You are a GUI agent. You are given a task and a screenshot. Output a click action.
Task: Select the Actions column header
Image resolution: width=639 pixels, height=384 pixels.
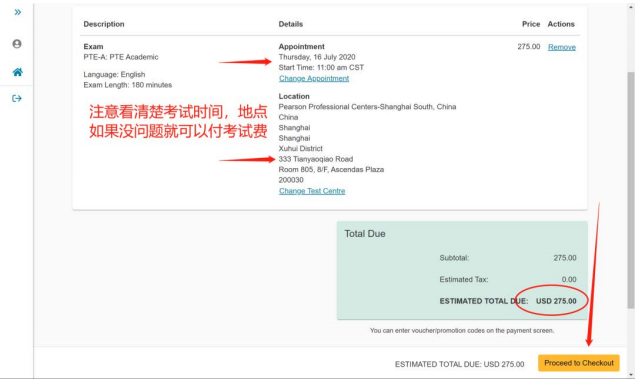(x=561, y=24)
